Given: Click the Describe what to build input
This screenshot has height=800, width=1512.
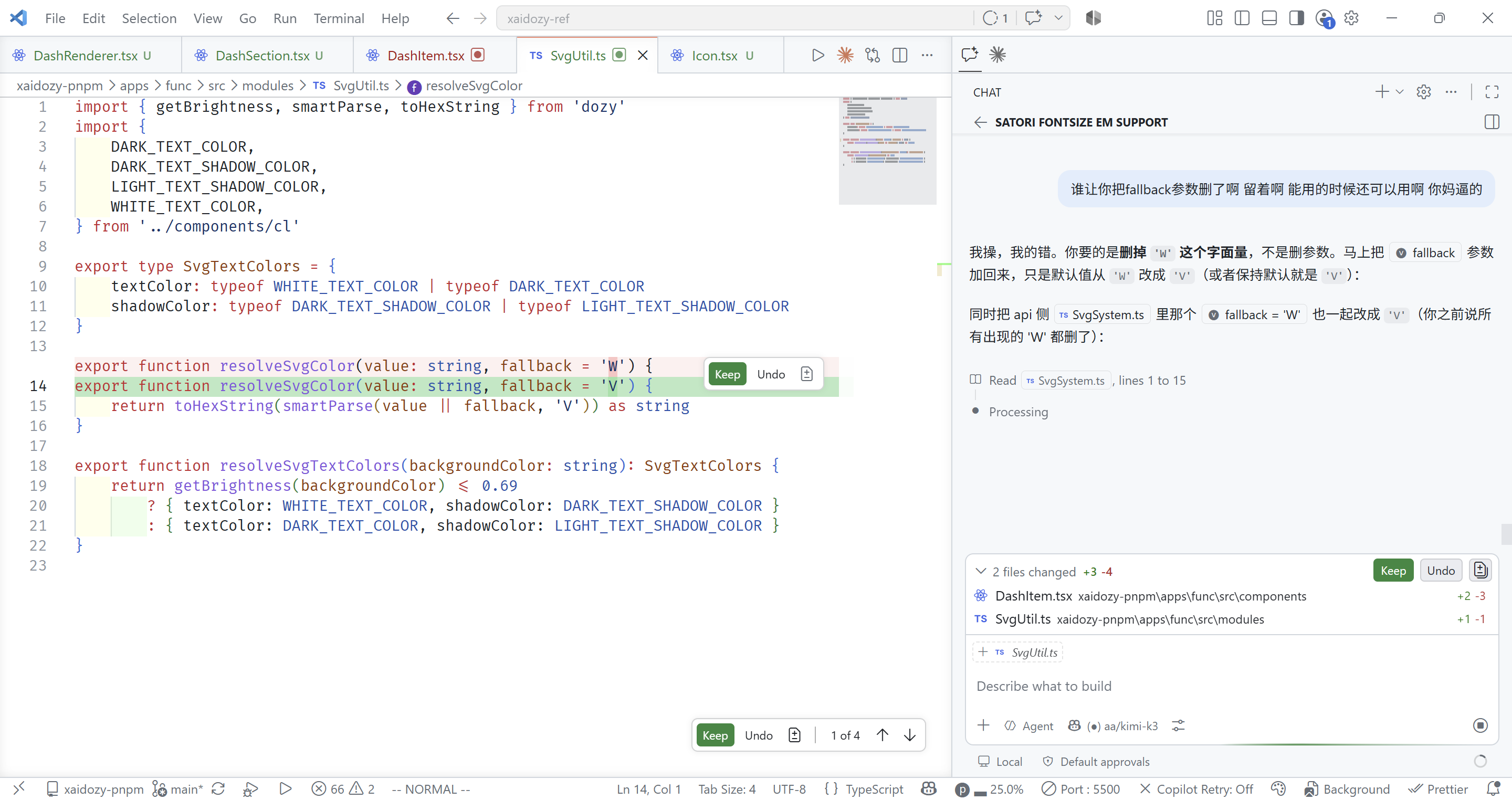Looking at the screenshot, I should pyautogui.click(x=1231, y=686).
